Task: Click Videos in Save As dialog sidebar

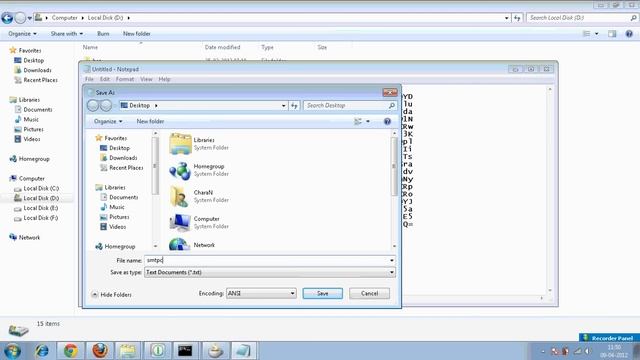Action: [117, 227]
